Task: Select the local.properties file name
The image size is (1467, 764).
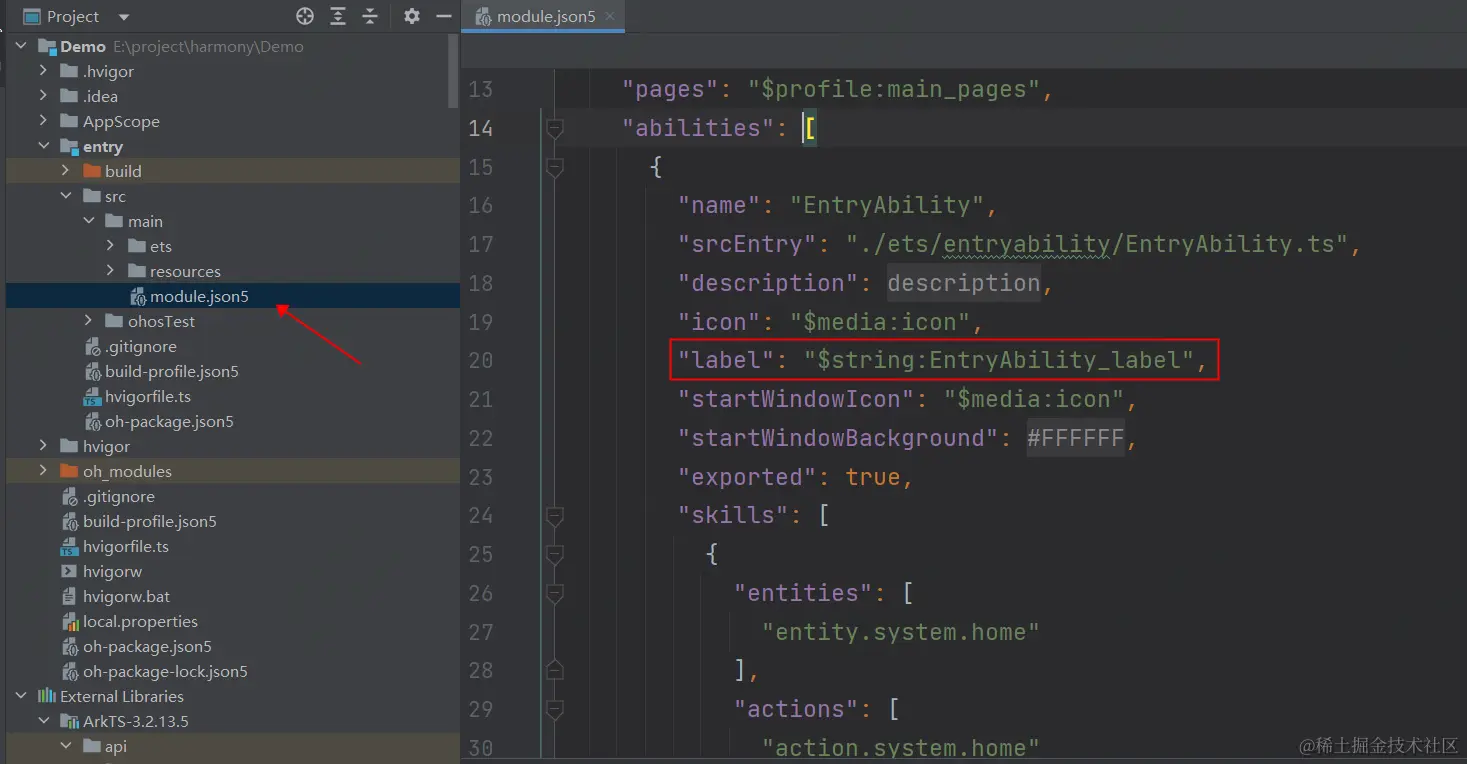Action: click(140, 621)
